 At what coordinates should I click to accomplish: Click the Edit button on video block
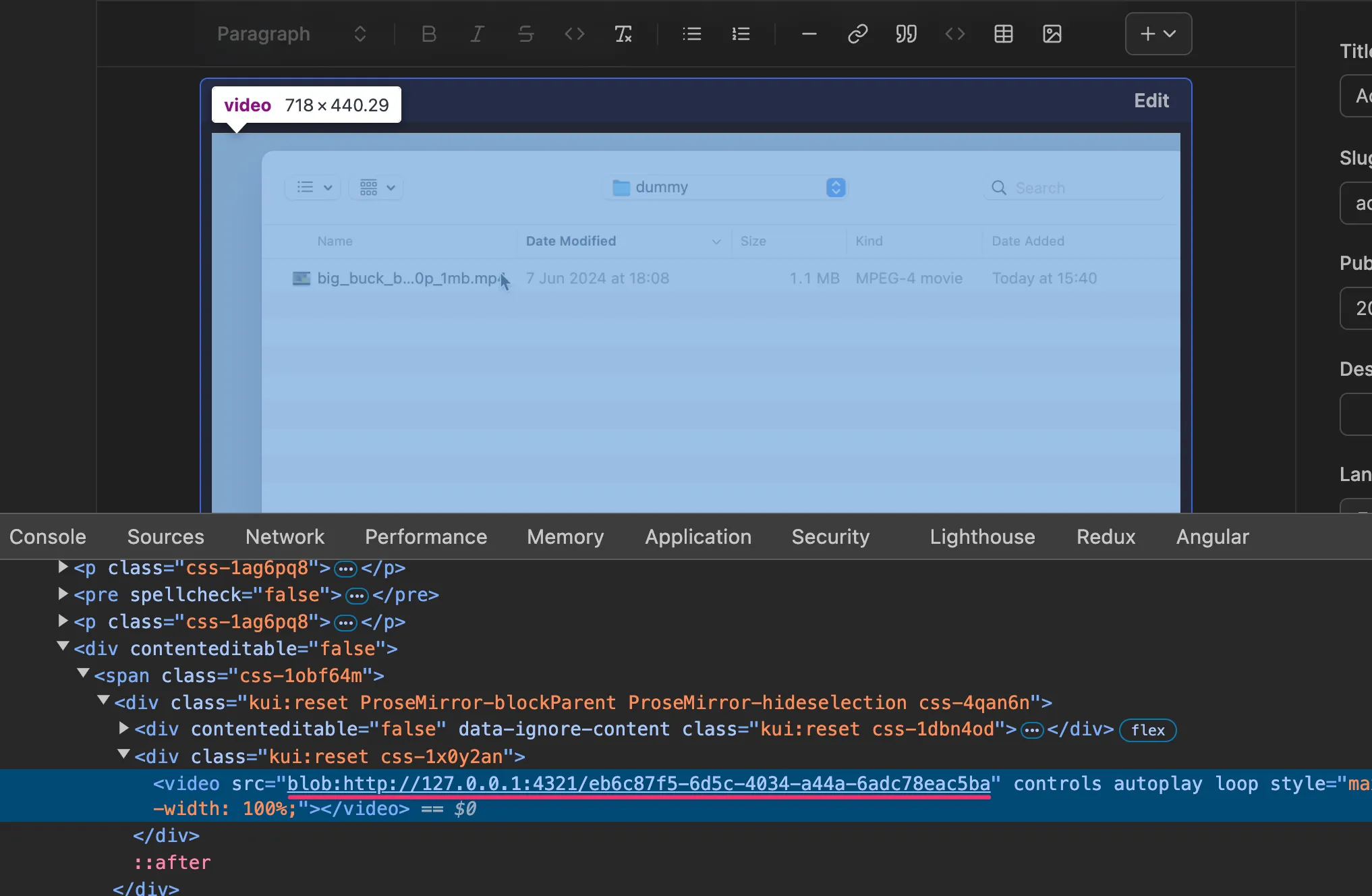pos(1151,101)
